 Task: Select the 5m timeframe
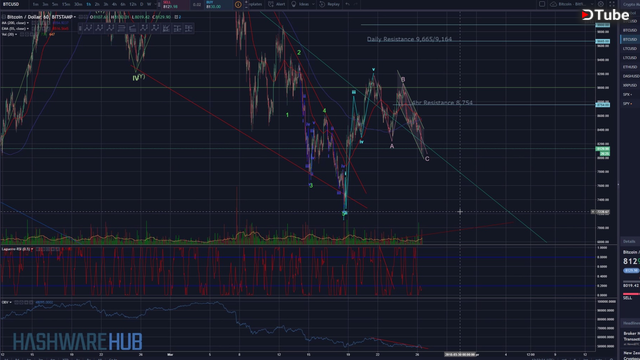(x=55, y=4)
